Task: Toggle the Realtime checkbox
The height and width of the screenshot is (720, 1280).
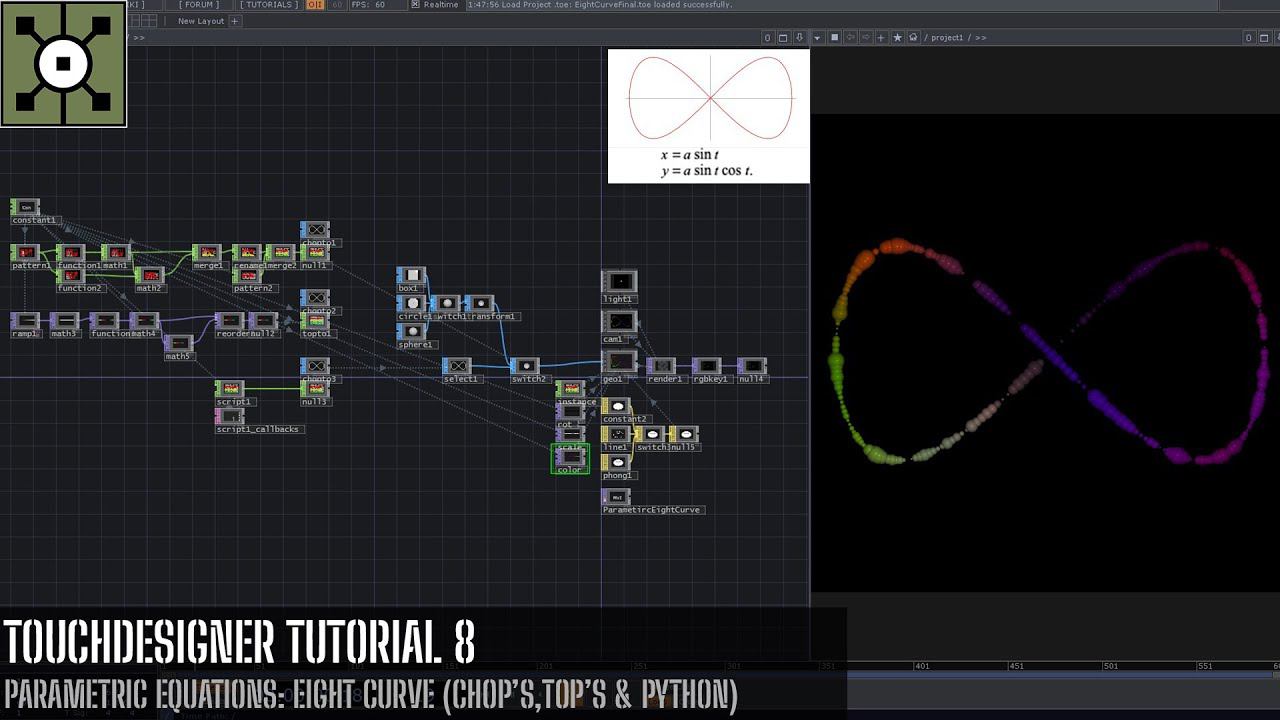Action: pos(416,5)
